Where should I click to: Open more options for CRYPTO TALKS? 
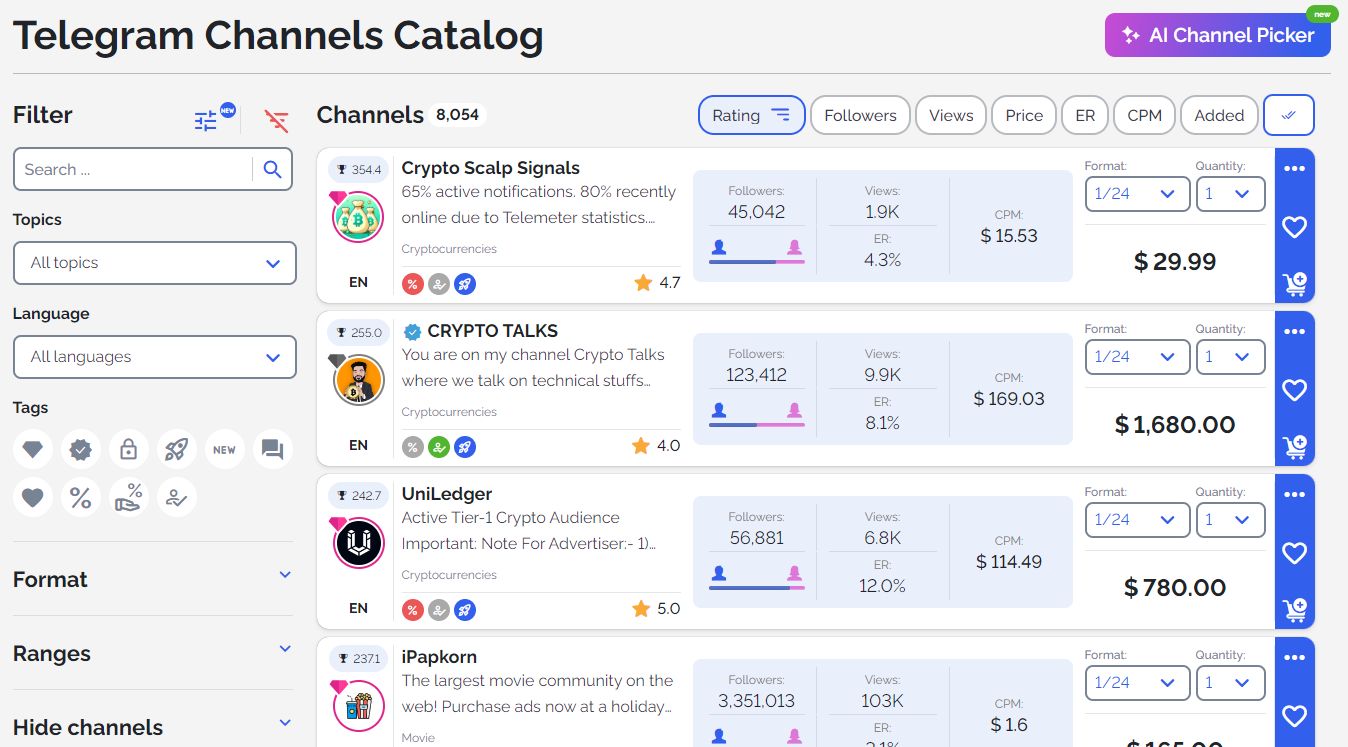[x=1294, y=331]
